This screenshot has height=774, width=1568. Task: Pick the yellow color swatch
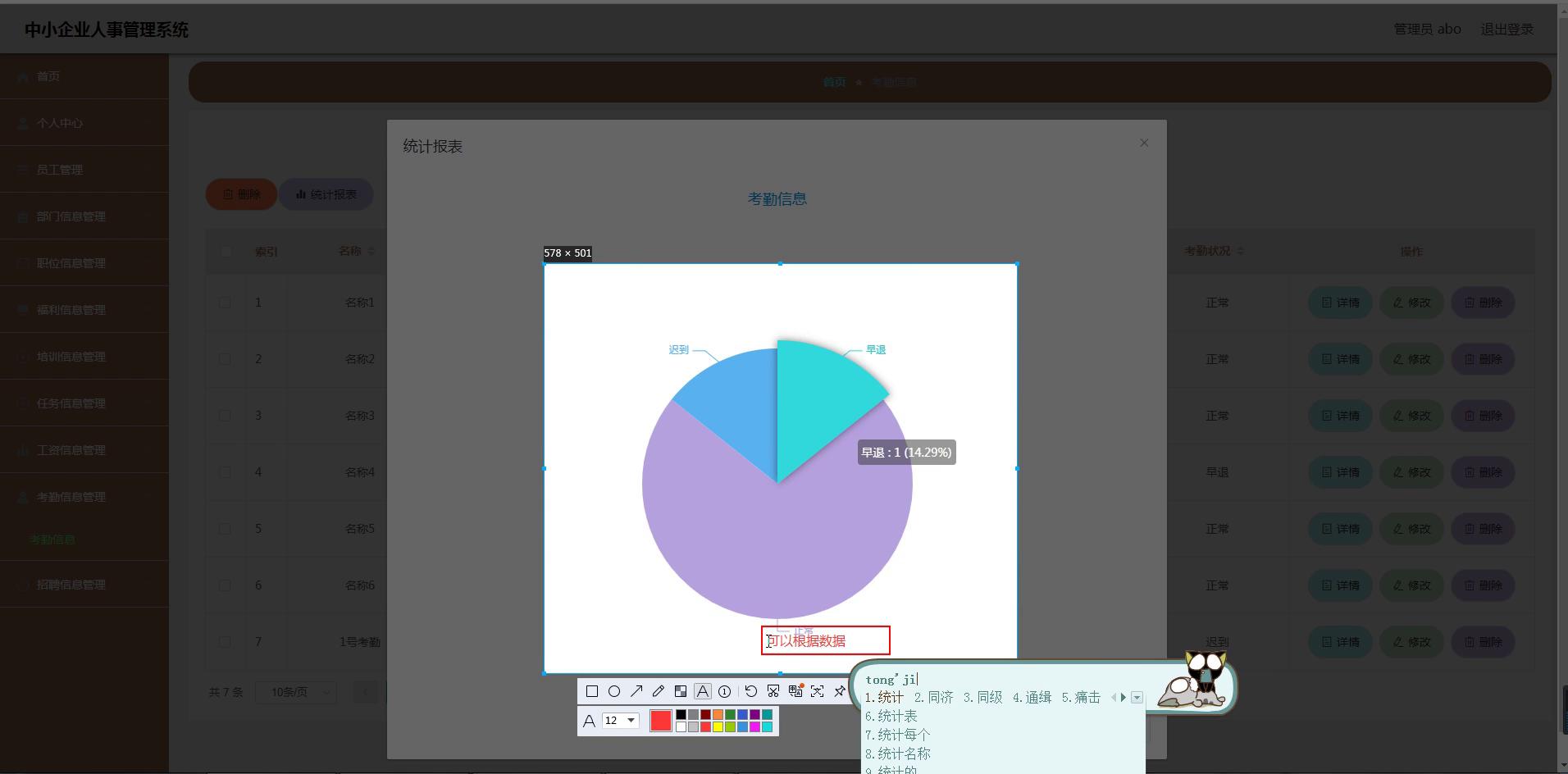click(718, 727)
